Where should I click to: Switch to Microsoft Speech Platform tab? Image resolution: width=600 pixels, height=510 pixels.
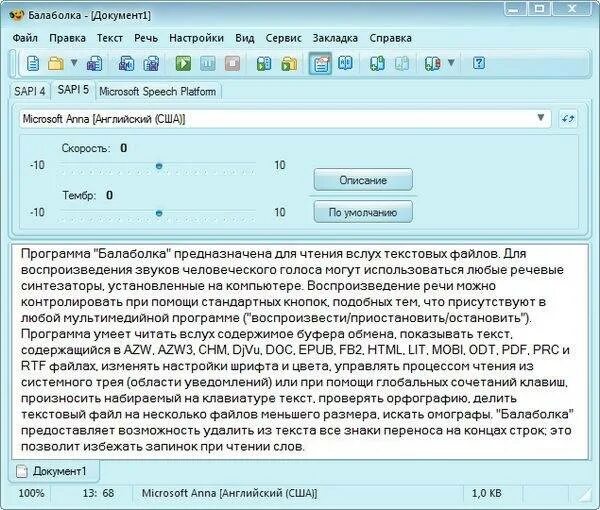point(157,91)
